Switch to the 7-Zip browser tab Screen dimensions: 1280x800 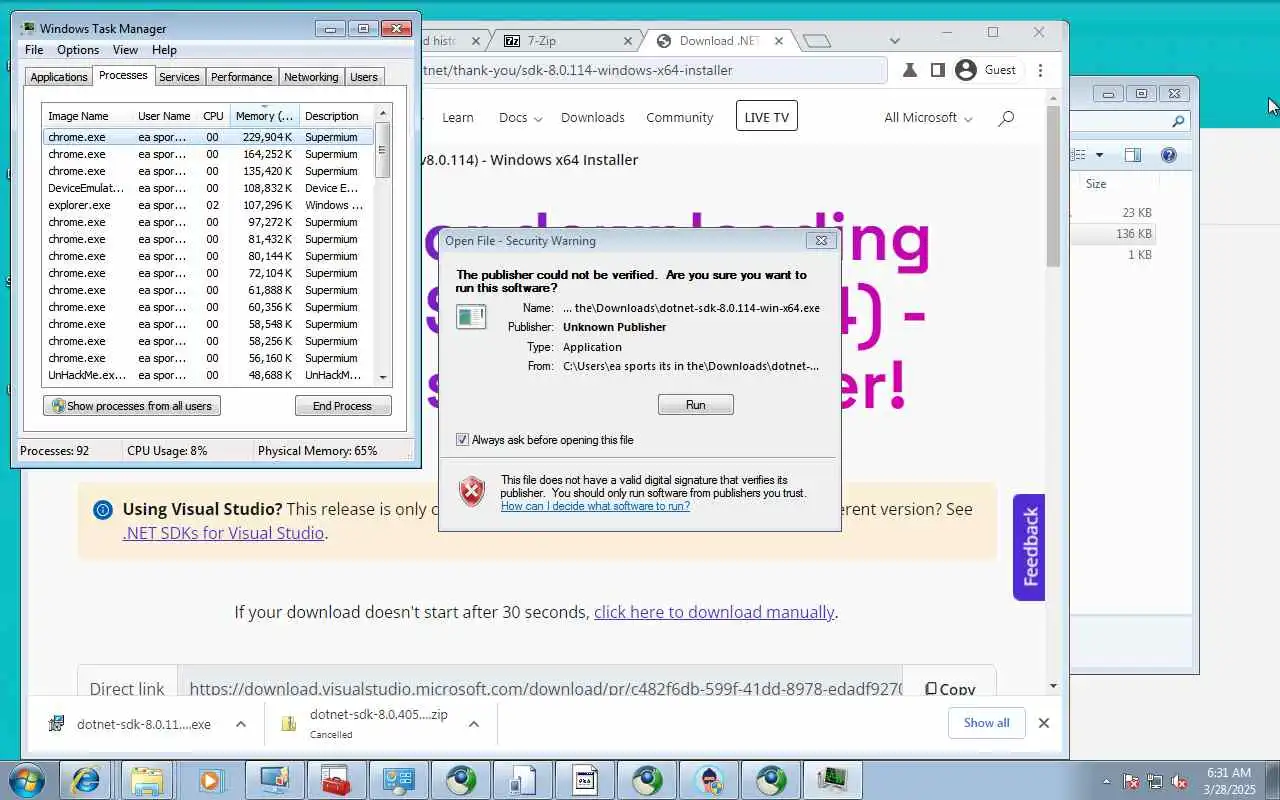(567, 41)
